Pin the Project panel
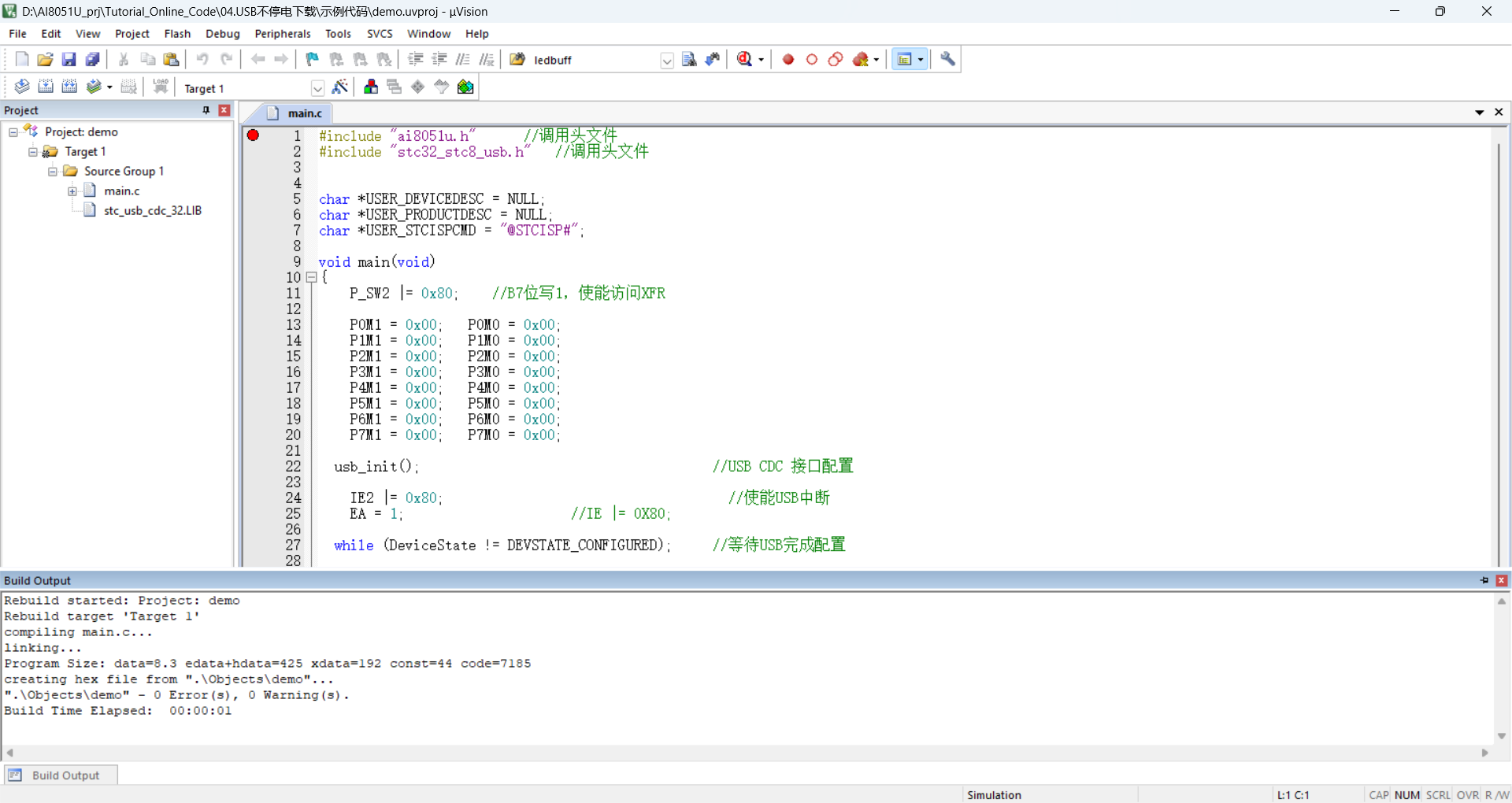This screenshot has width=1512, height=803. click(x=206, y=110)
